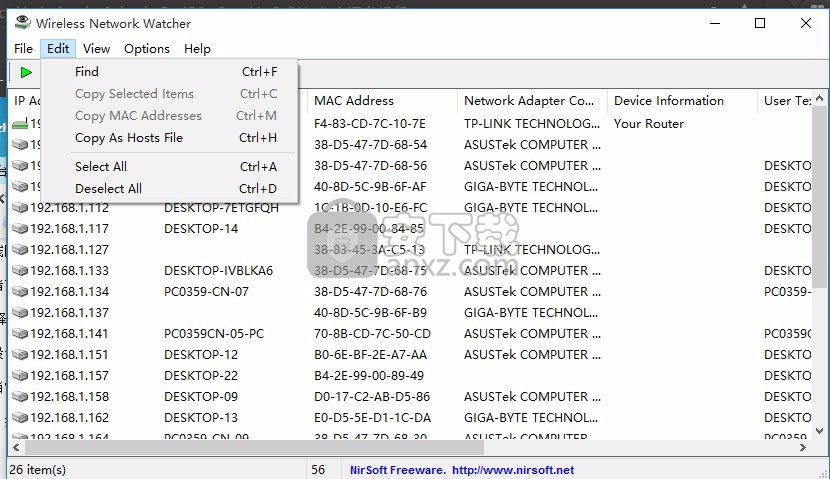The height and width of the screenshot is (479, 830).
Task: Click the vertical scrollbar thumb
Action: click(x=819, y=197)
